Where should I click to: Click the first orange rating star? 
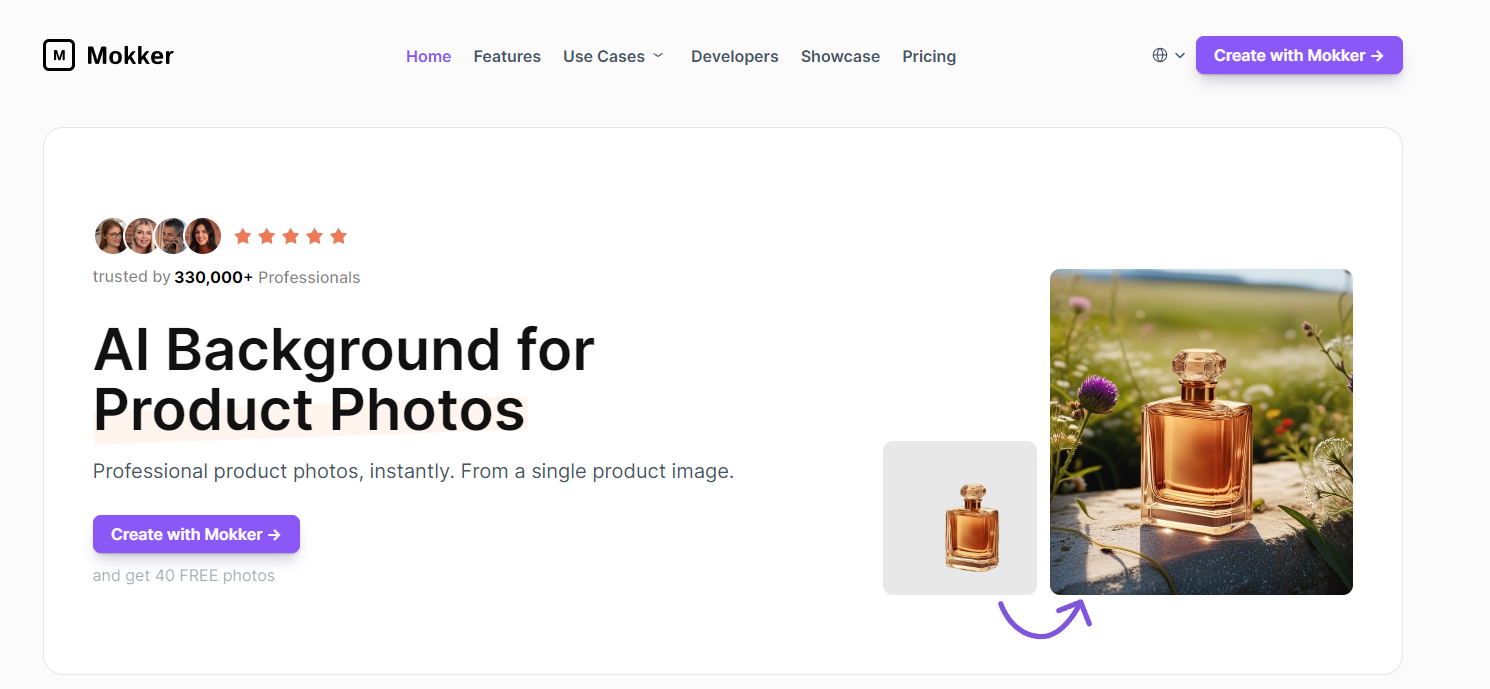242,236
